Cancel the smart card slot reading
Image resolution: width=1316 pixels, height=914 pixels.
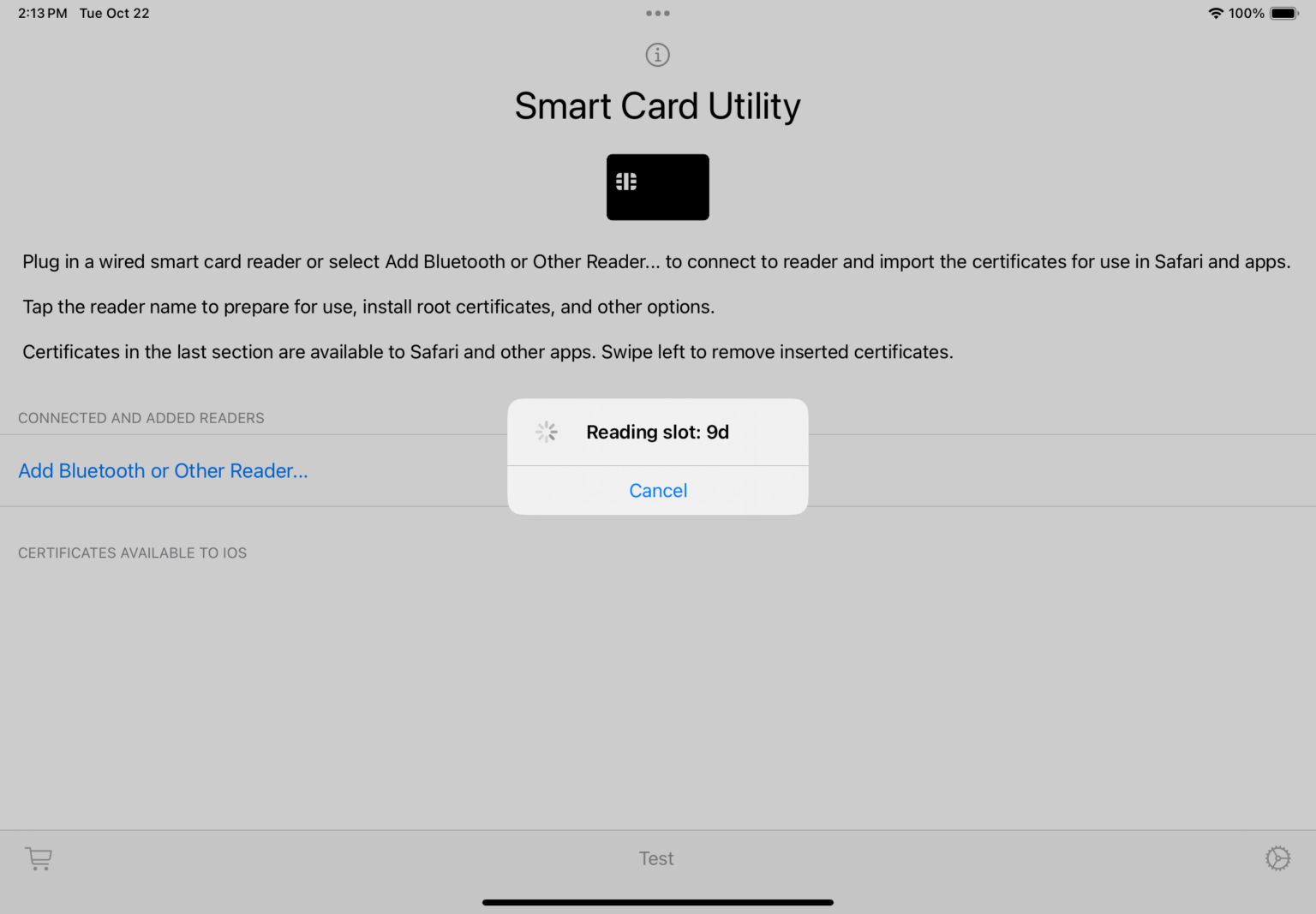coord(657,490)
